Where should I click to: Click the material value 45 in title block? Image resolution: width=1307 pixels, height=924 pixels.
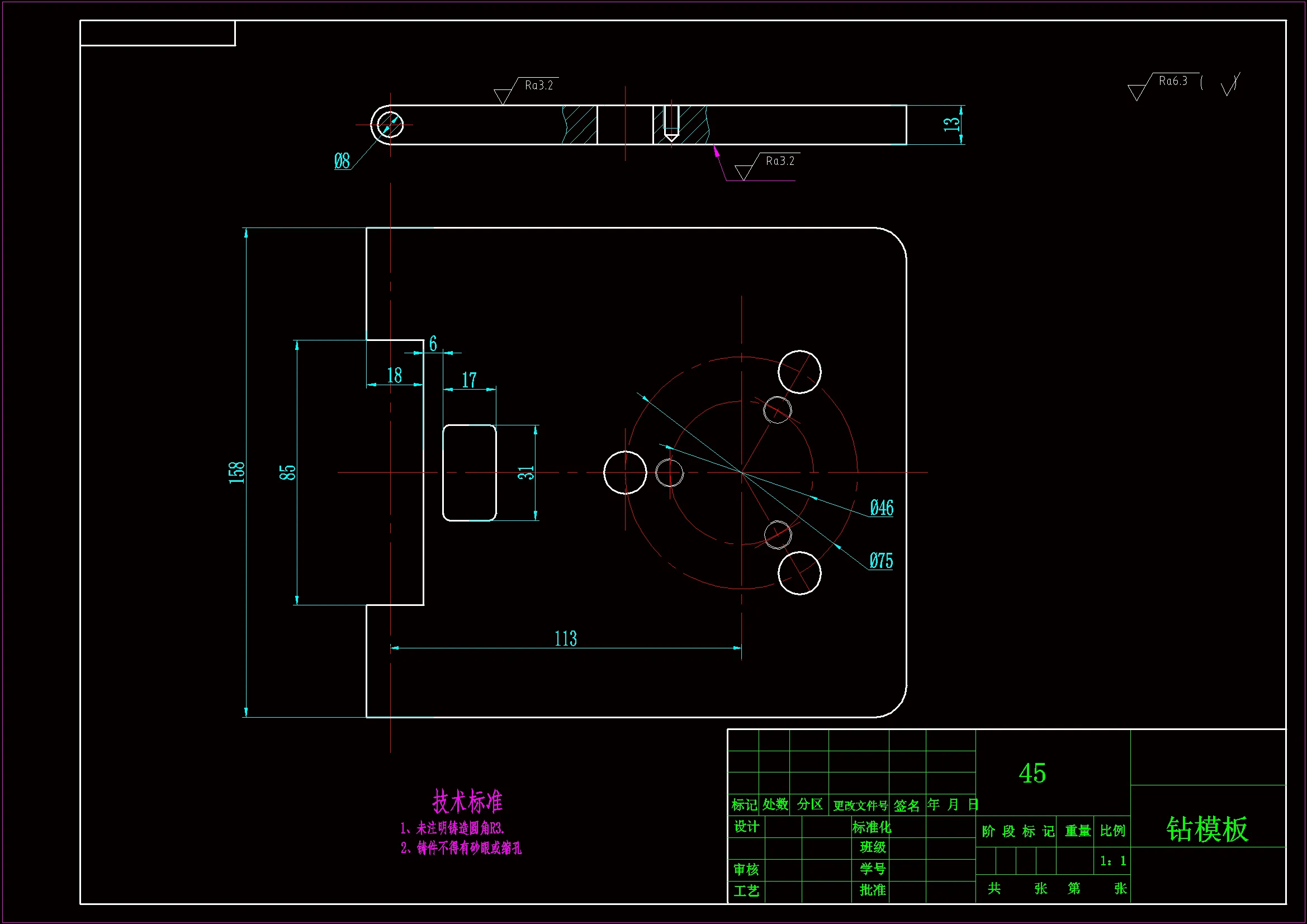[x=1032, y=773]
